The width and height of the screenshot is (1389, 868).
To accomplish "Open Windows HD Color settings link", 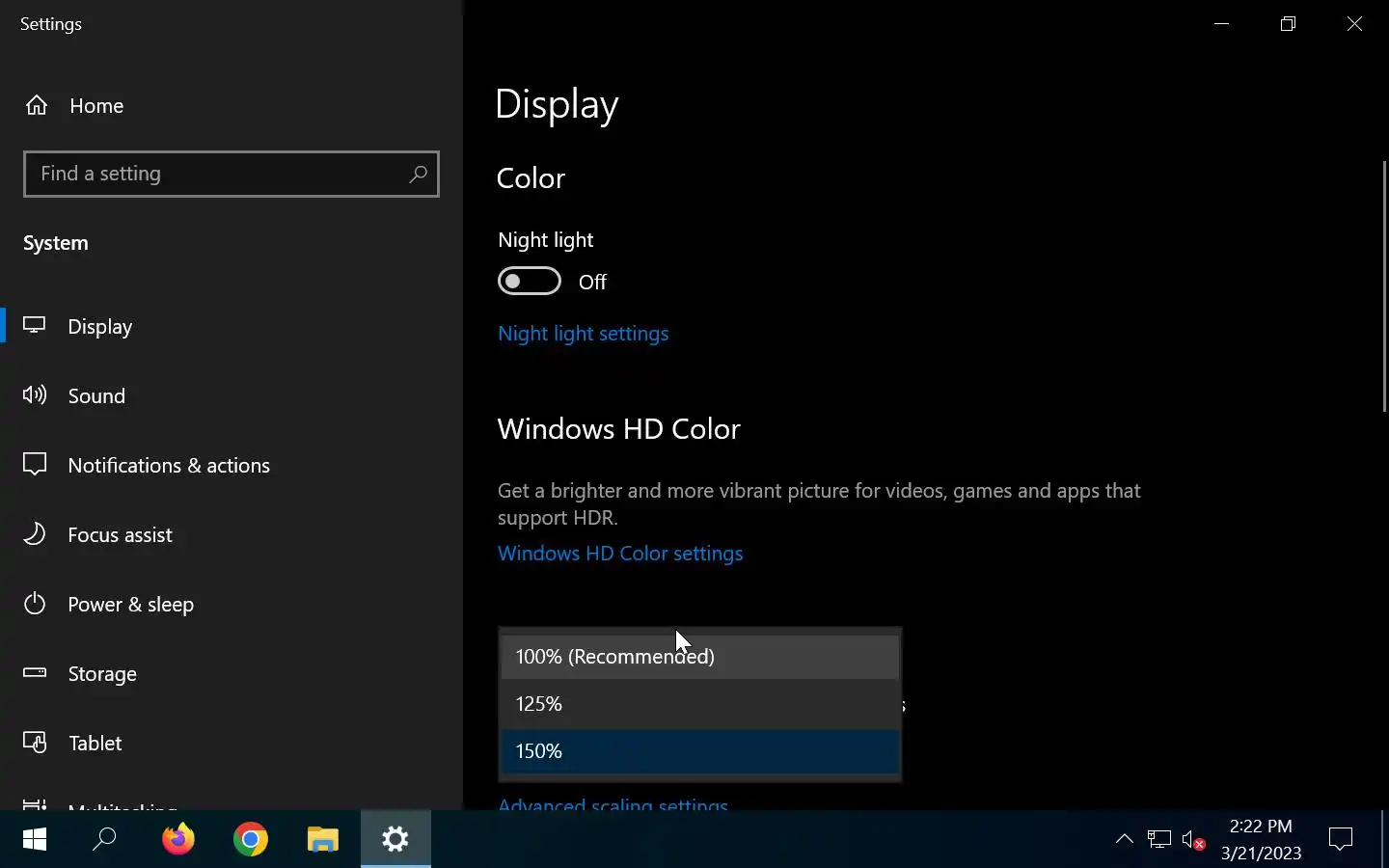I will tap(620, 554).
